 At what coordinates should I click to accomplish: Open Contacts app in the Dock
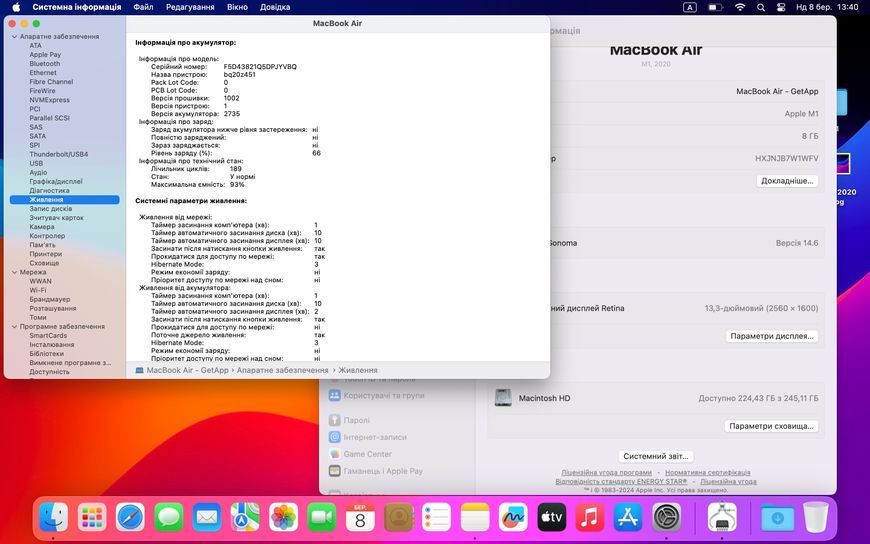pyautogui.click(x=398, y=517)
